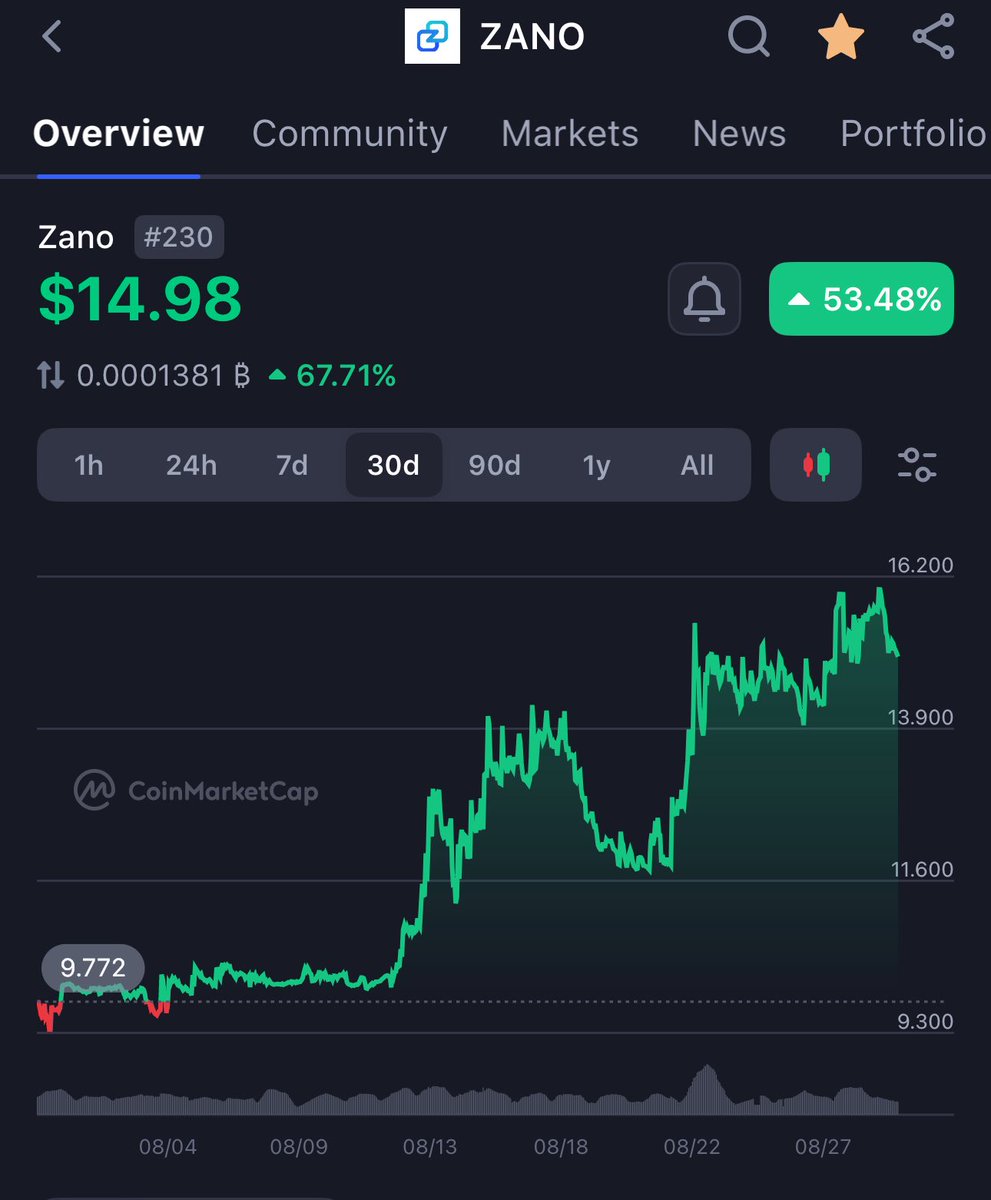Tap the ZANO coin logo icon

point(432,37)
